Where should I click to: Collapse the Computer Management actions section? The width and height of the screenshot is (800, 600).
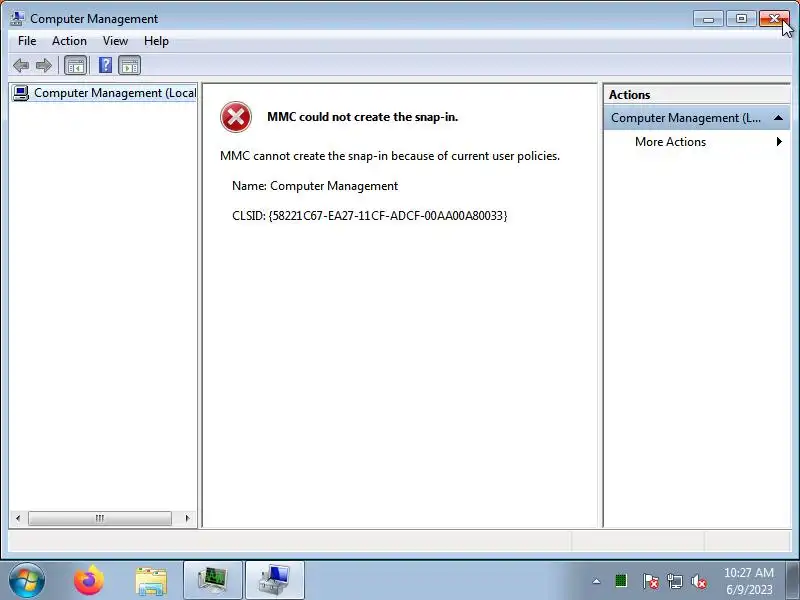pyautogui.click(x=778, y=118)
